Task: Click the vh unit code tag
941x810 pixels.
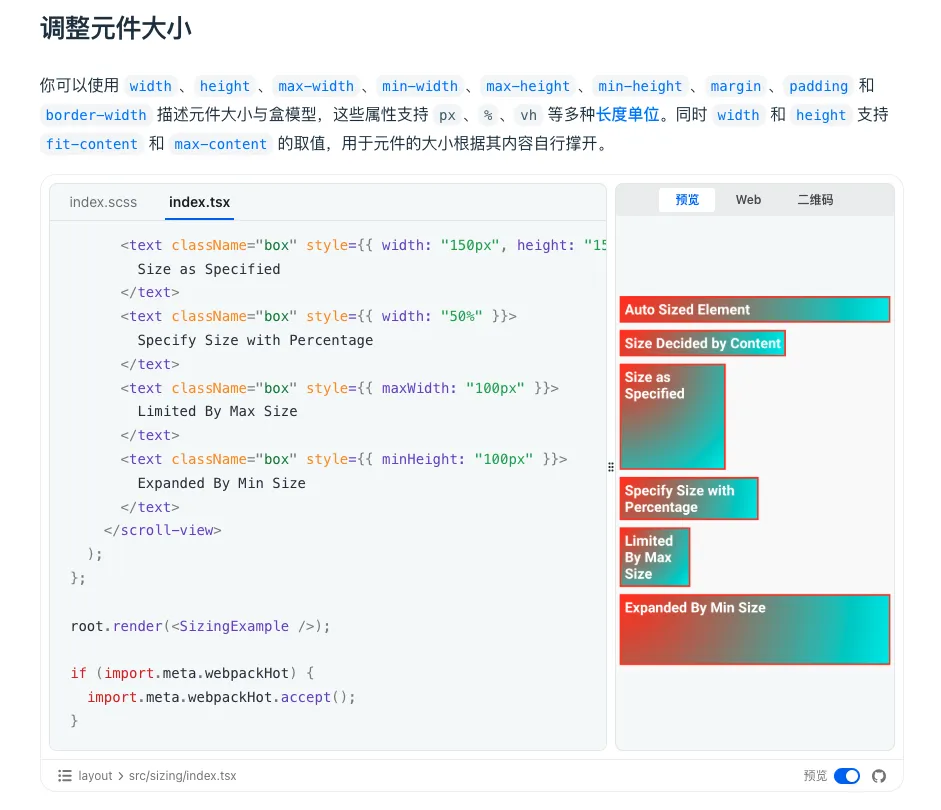Action: pos(528,115)
